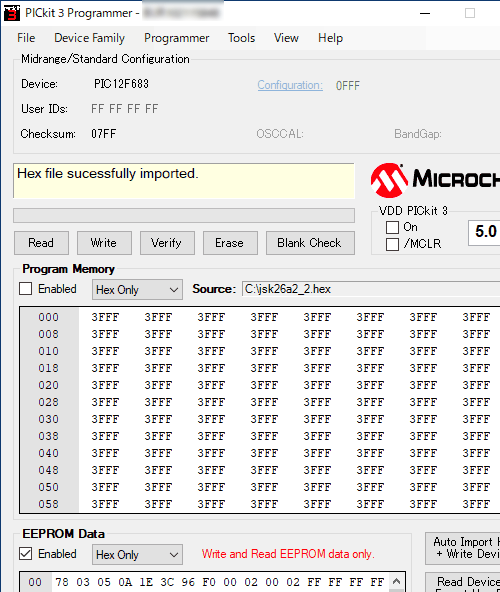Click program memory address 048
Viewport: 500px width, 592px height.
[49, 470]
